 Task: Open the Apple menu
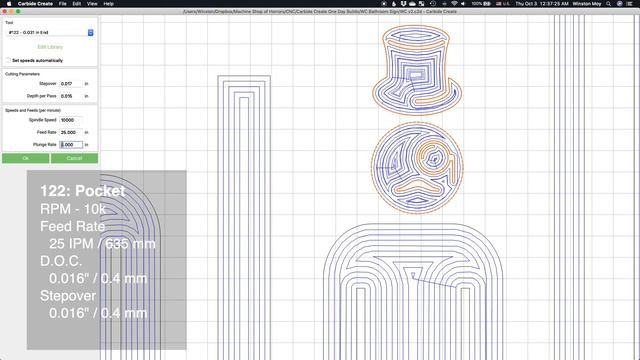9,3
